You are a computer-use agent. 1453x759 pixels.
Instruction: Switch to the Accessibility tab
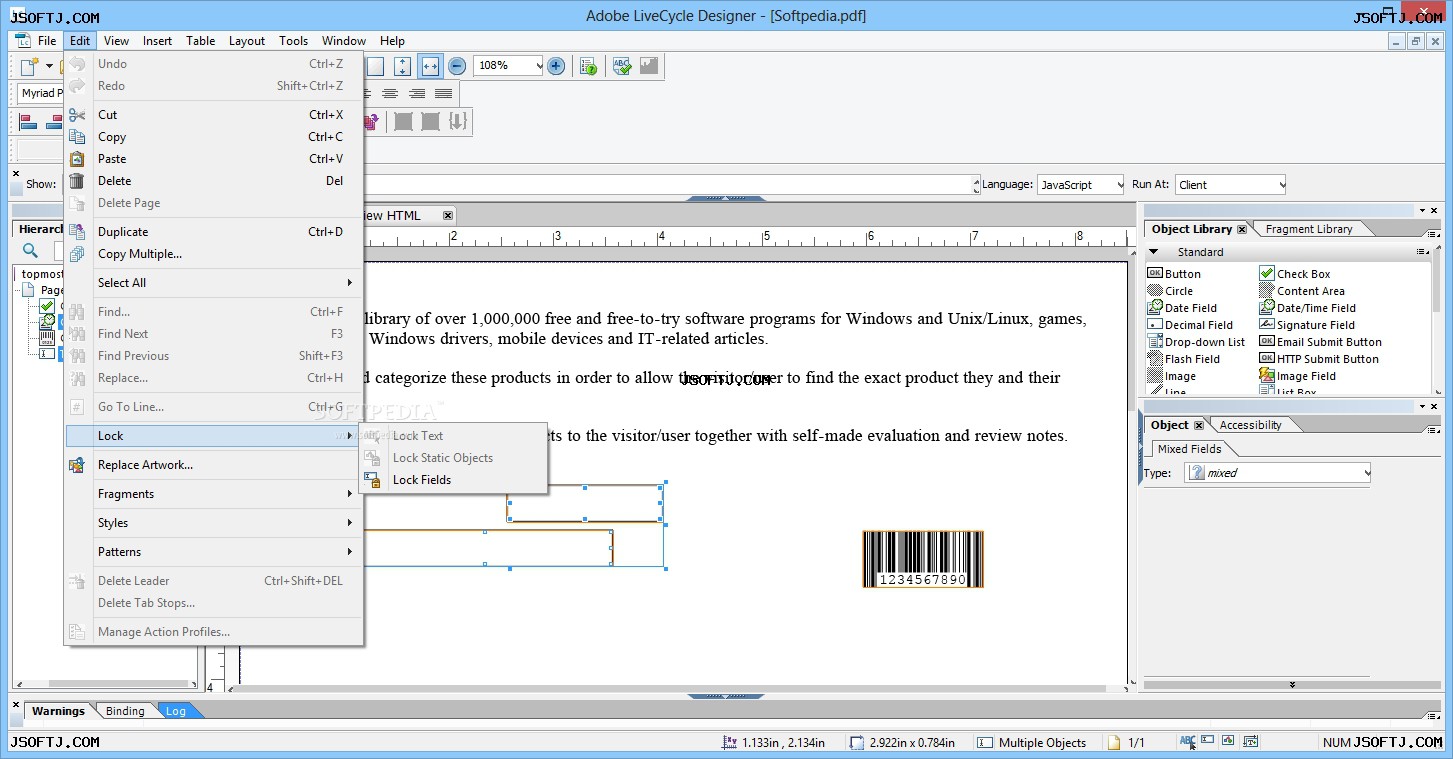1250,425
